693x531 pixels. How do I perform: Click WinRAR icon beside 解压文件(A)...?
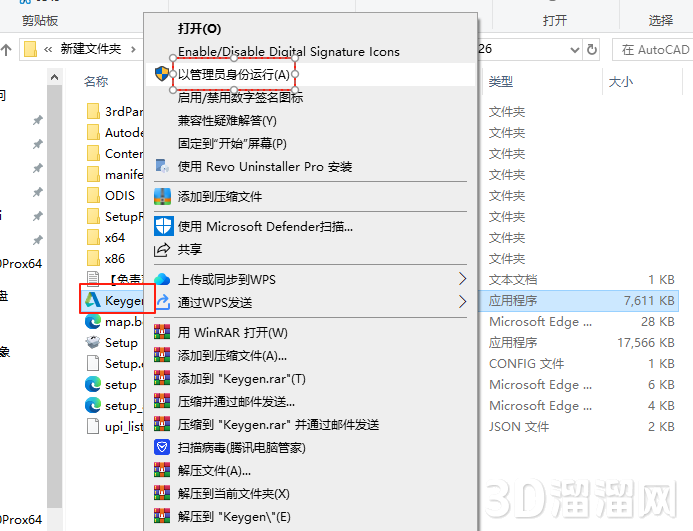pos(162,470)
